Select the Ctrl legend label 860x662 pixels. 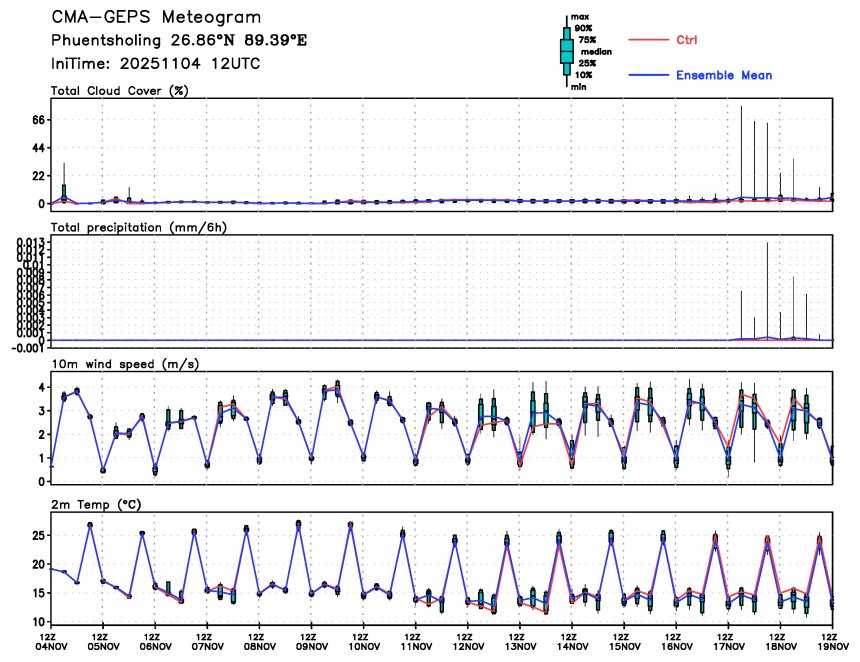[x=687, y=40]
